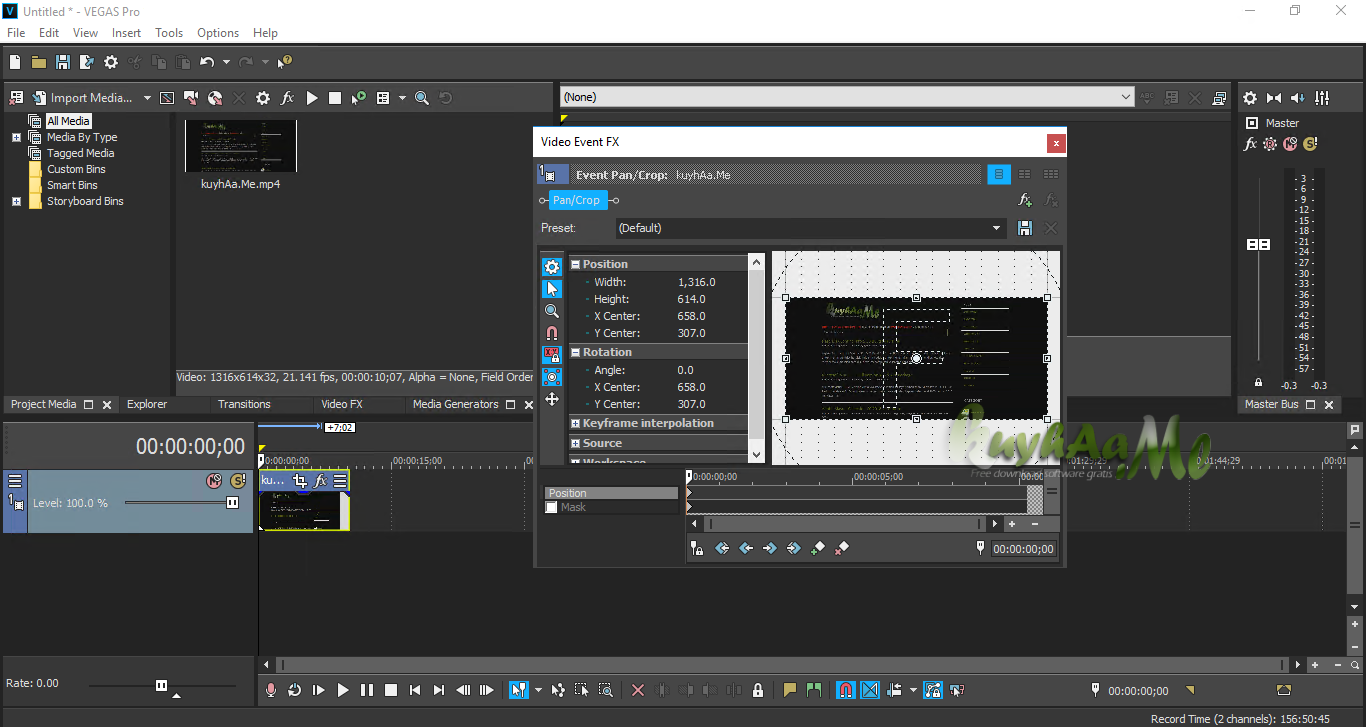Open Pan/Crop Show Properties gear icon

tap(552, 267)
